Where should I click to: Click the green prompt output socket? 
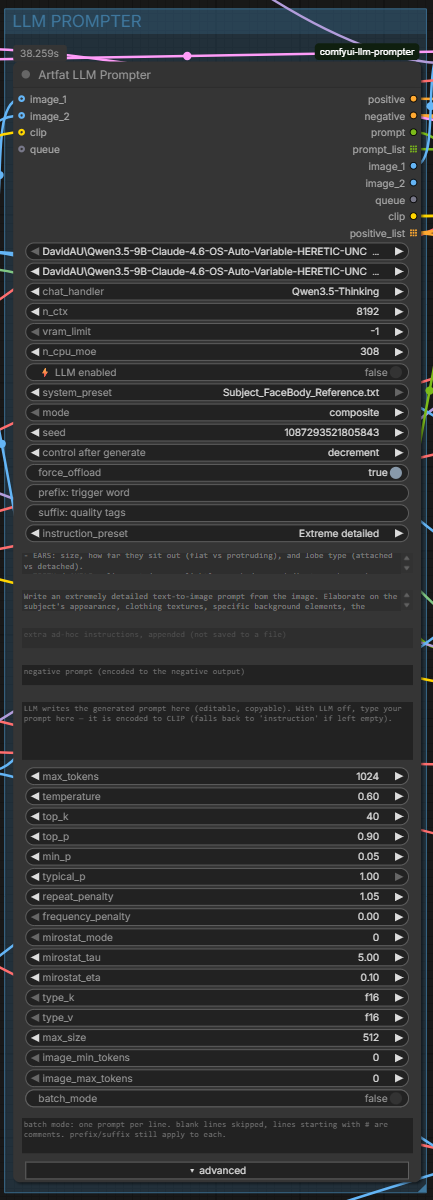[414, 132]
